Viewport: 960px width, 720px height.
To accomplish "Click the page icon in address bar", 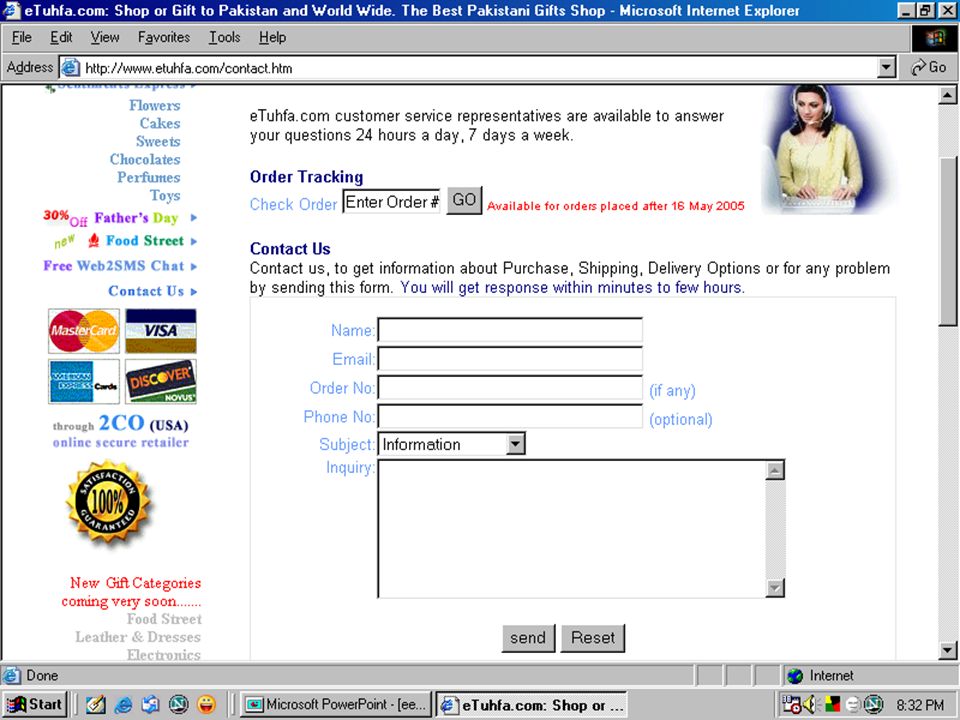I will 70,67.
